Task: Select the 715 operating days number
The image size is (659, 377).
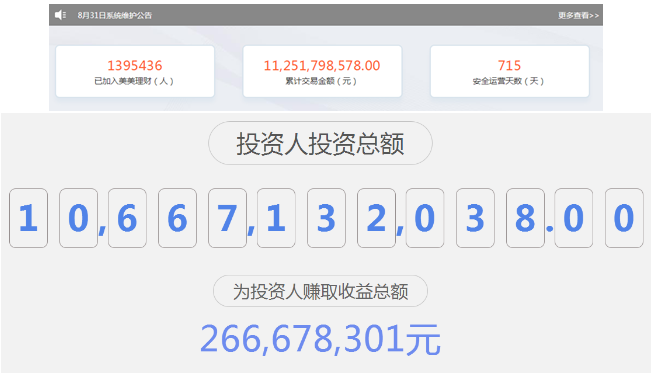Action: point(509,66)
